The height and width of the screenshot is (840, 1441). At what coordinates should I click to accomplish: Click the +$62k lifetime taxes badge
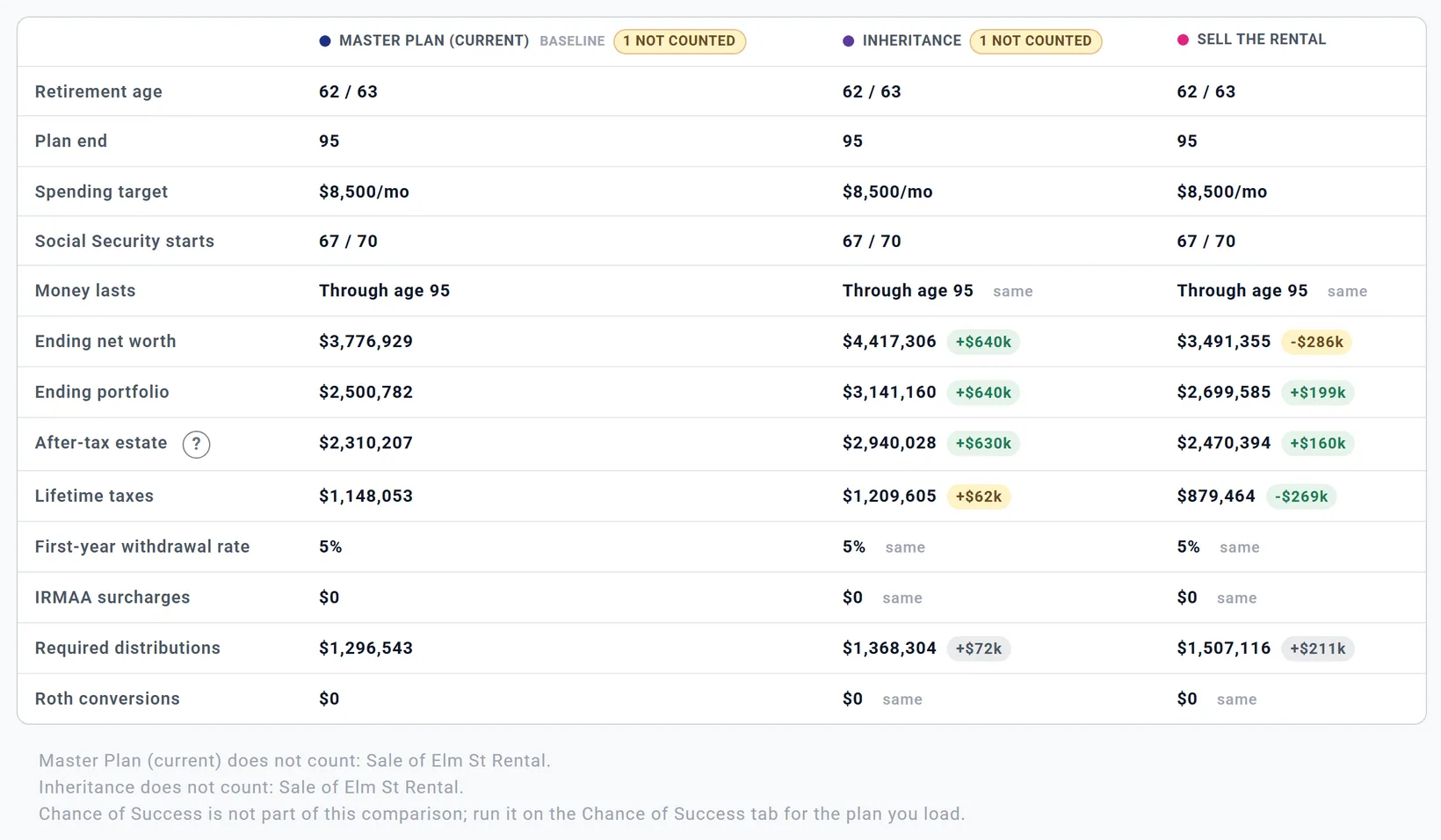click(x=978, y=496)
